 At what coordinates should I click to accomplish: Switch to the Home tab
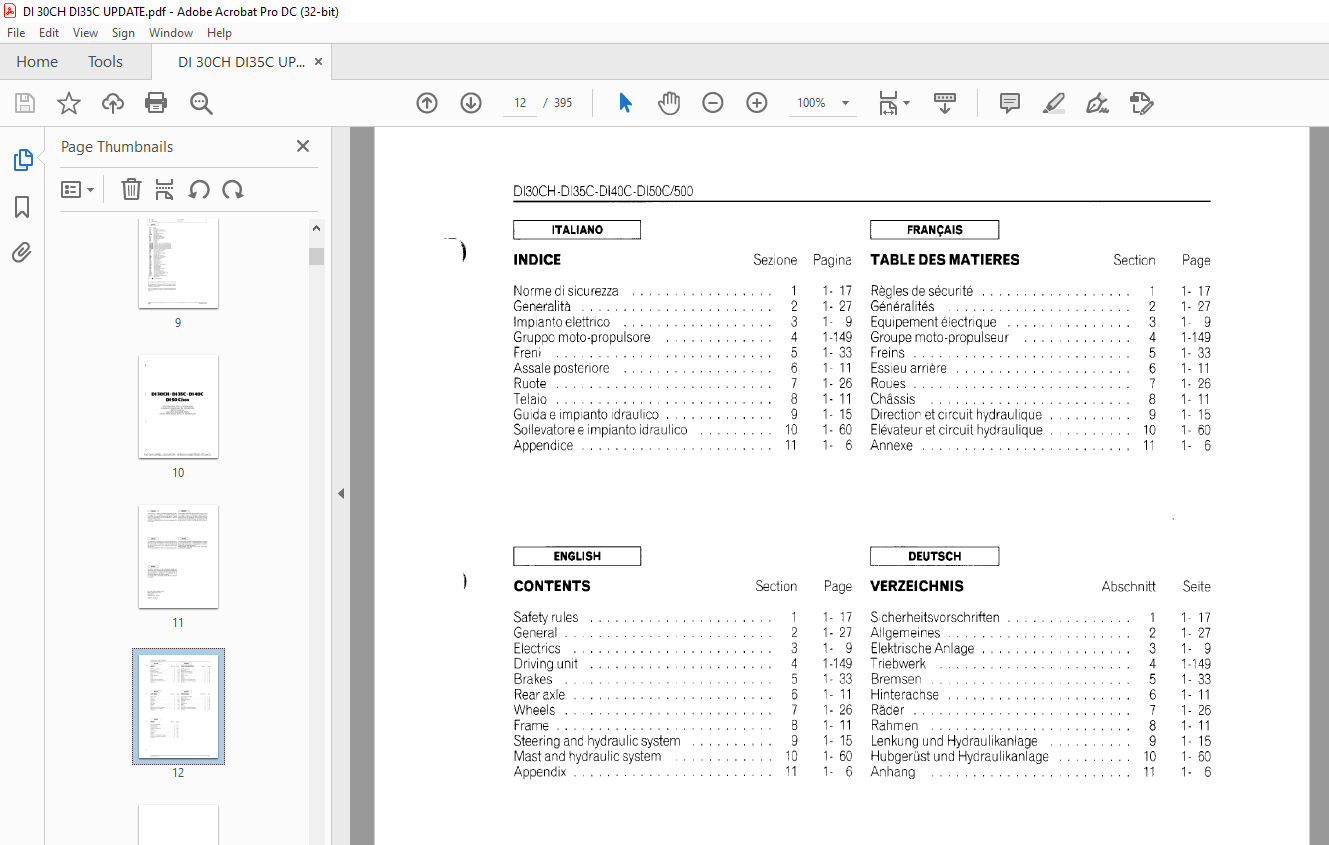pos(37,62)
